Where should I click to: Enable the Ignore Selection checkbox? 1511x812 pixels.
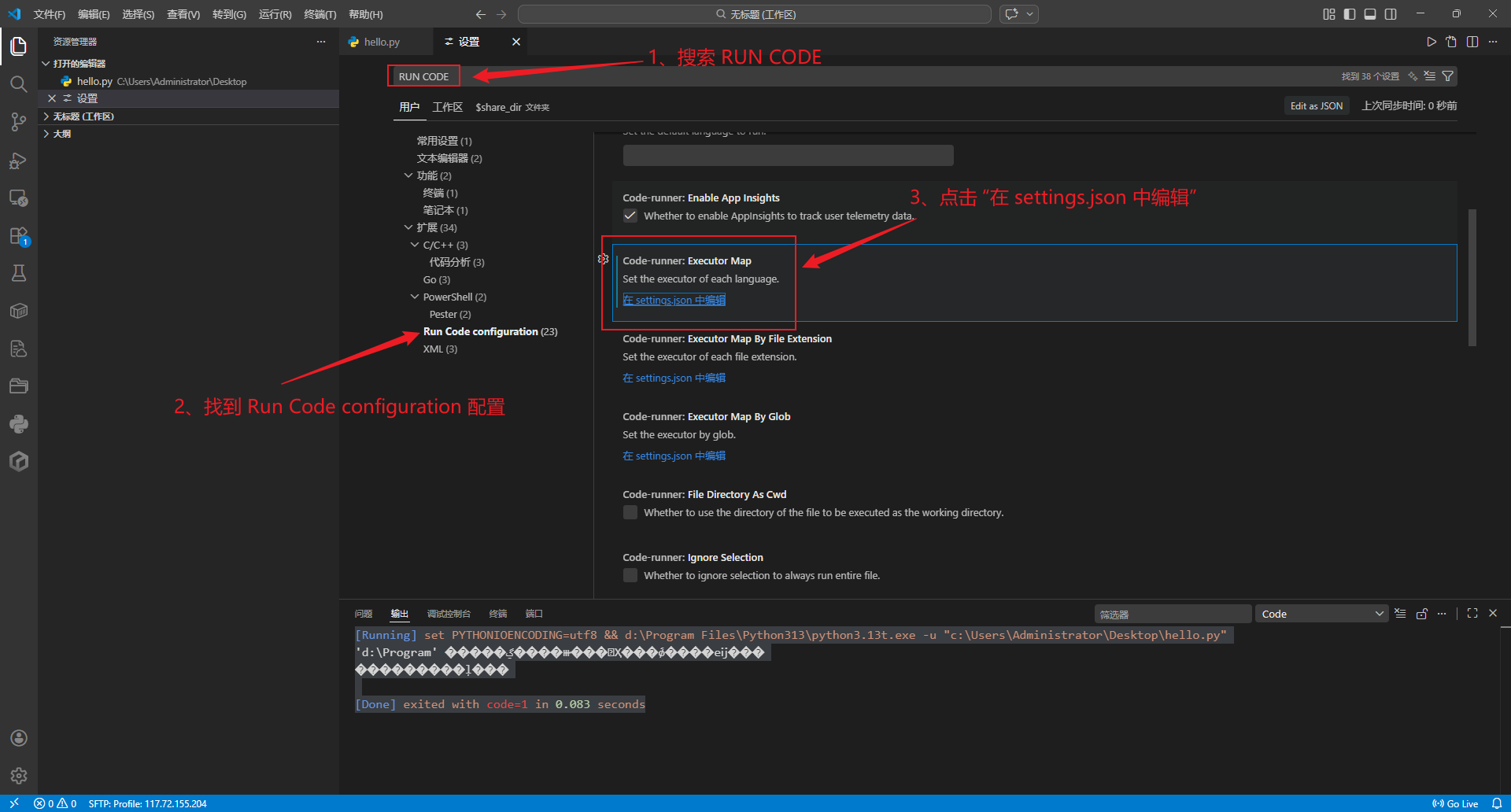tap(630, 575)
